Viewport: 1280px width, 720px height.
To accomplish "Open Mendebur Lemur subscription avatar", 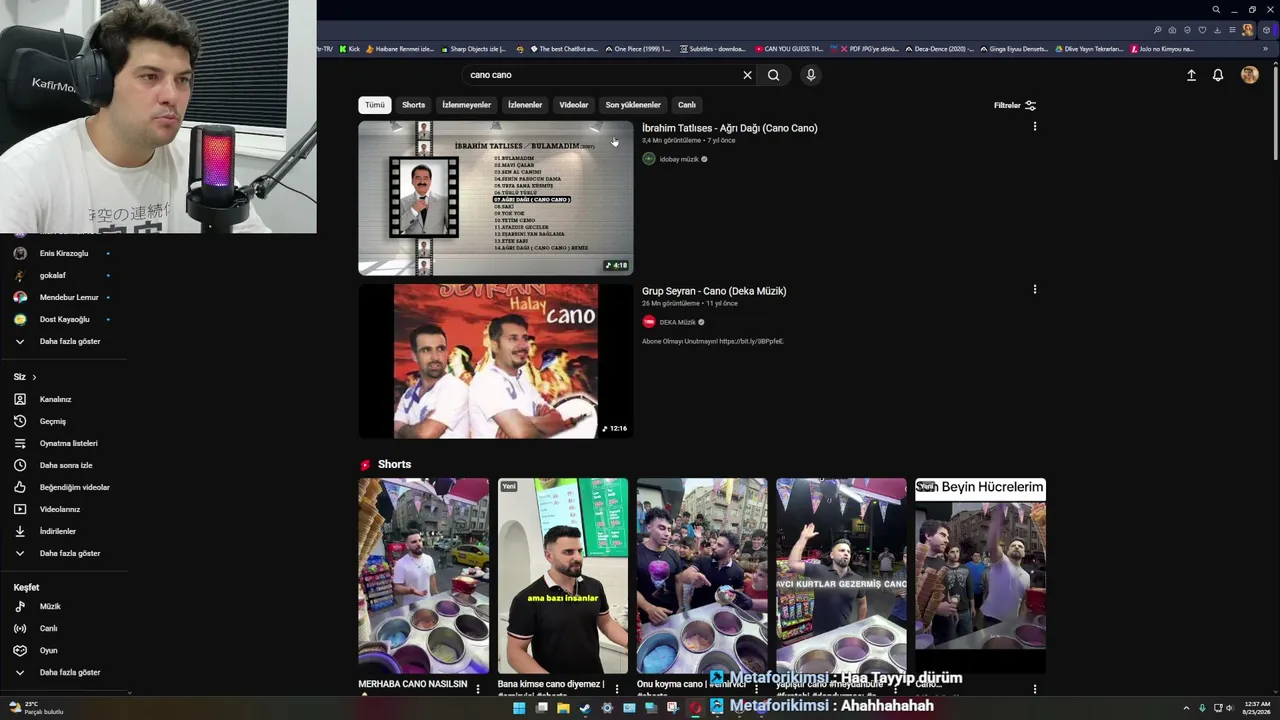I will tap(20, 297).
